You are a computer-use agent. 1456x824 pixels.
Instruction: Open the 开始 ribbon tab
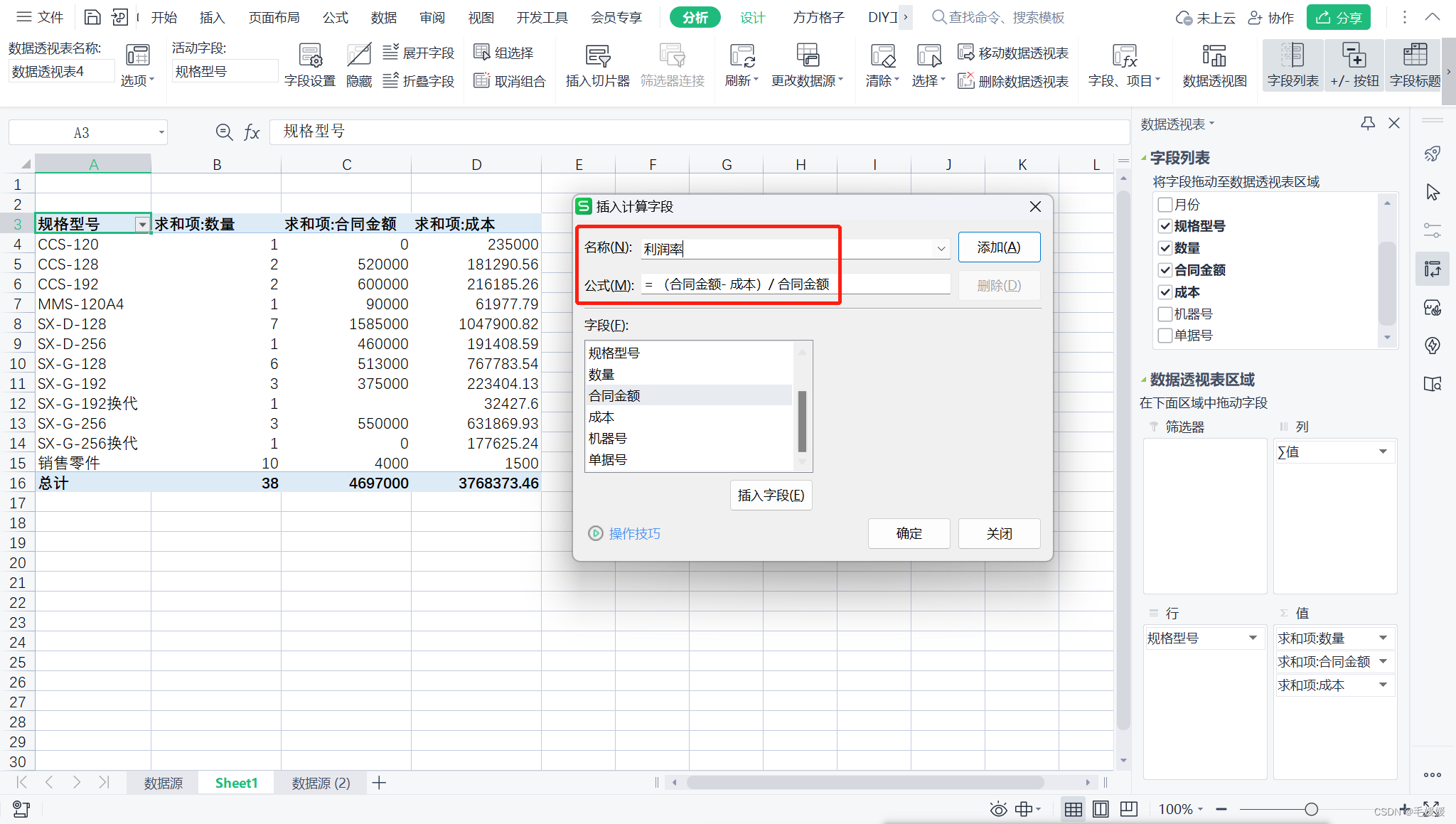coord(164,17)
